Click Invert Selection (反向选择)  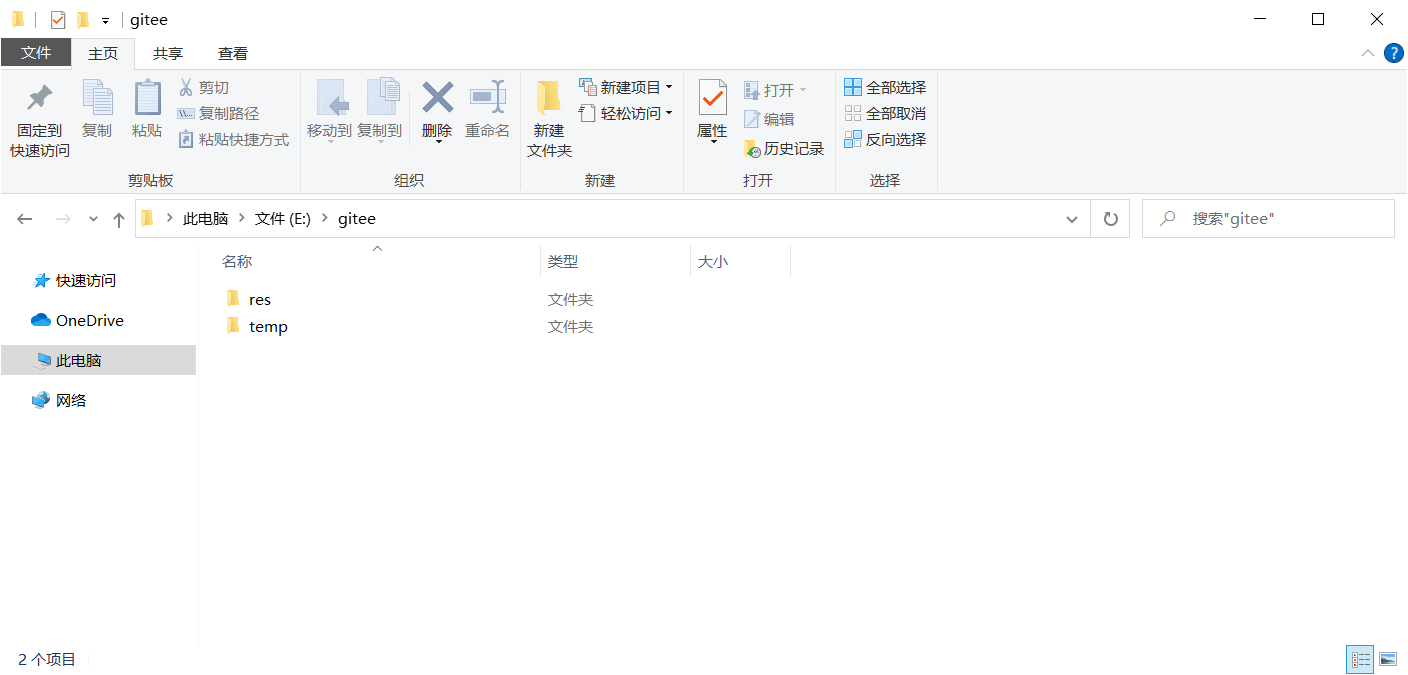coord(885,140)
